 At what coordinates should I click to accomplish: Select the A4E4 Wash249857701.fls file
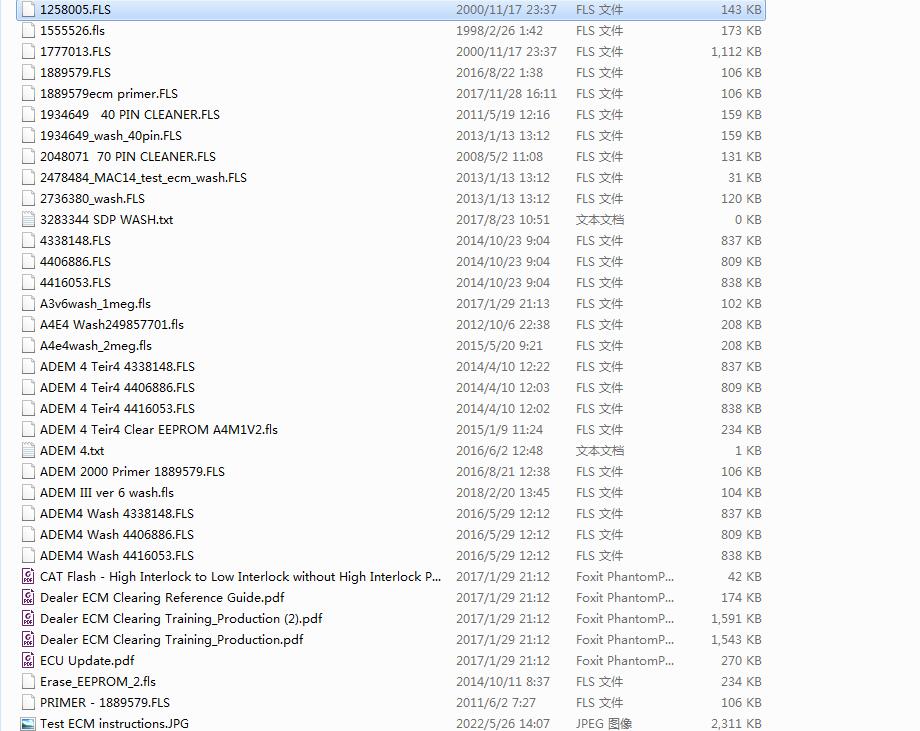[x=111, y=324]
